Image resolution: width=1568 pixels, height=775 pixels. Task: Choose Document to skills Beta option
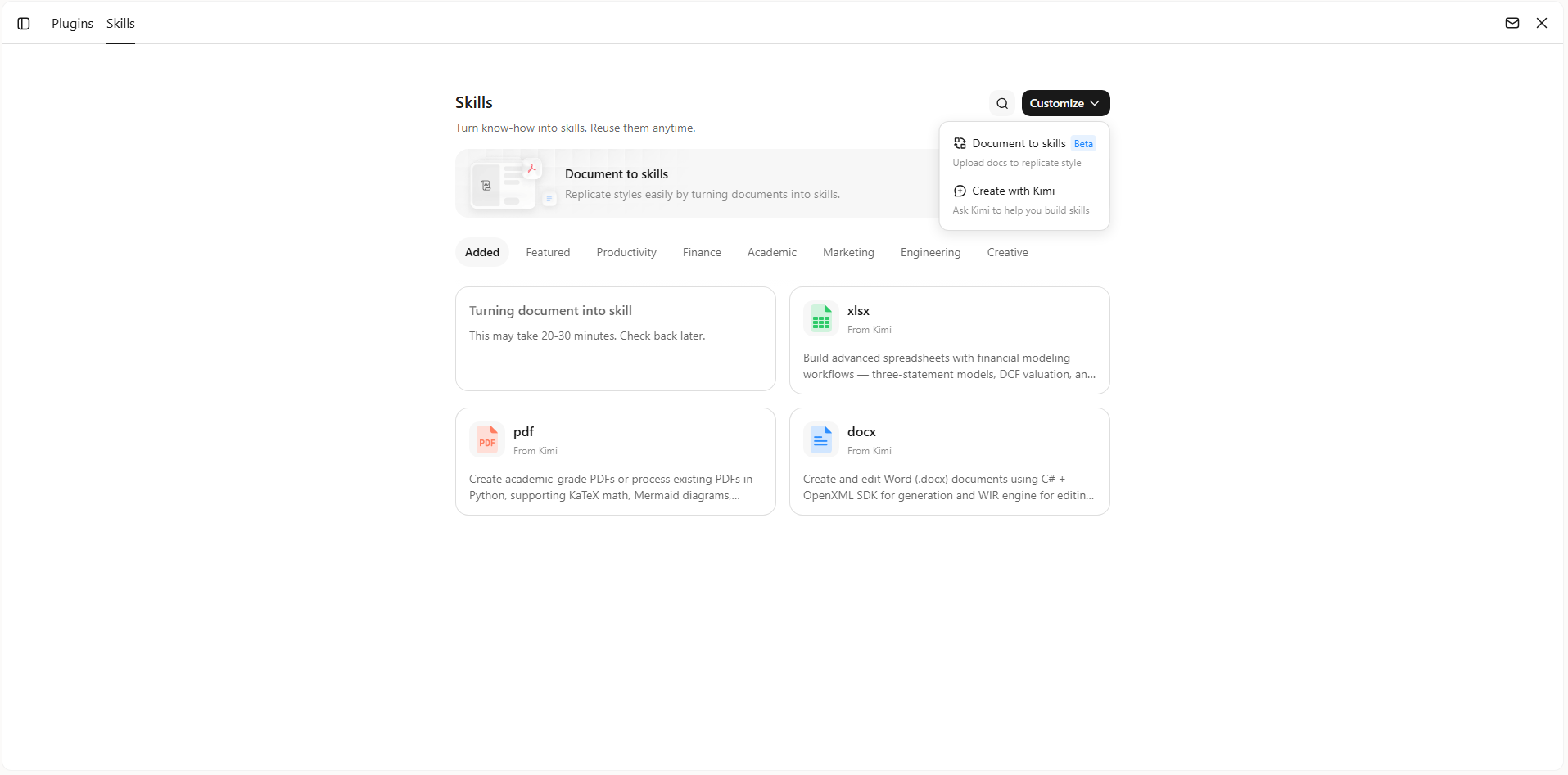click(1024, 152)
